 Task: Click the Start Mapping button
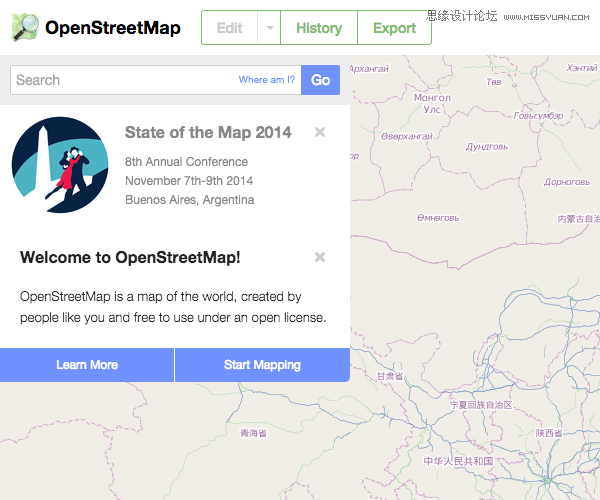coord(262,365)
